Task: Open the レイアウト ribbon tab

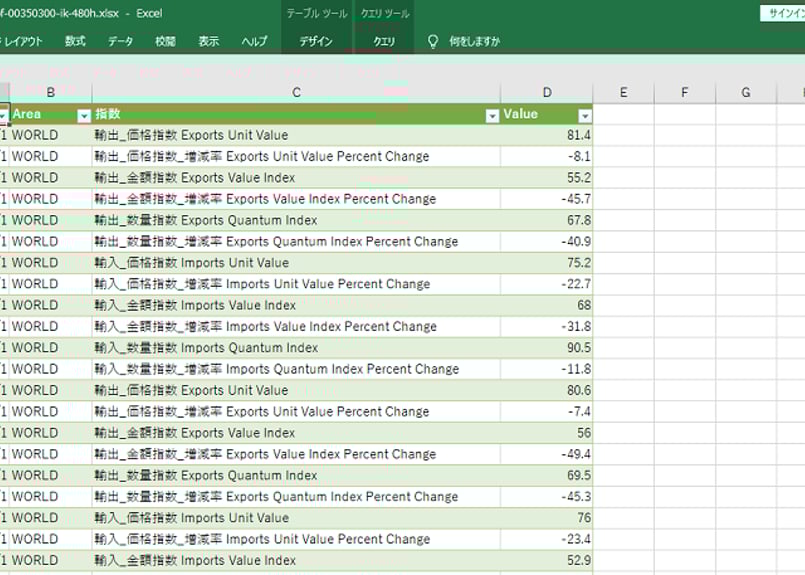Action: [25, 42]
